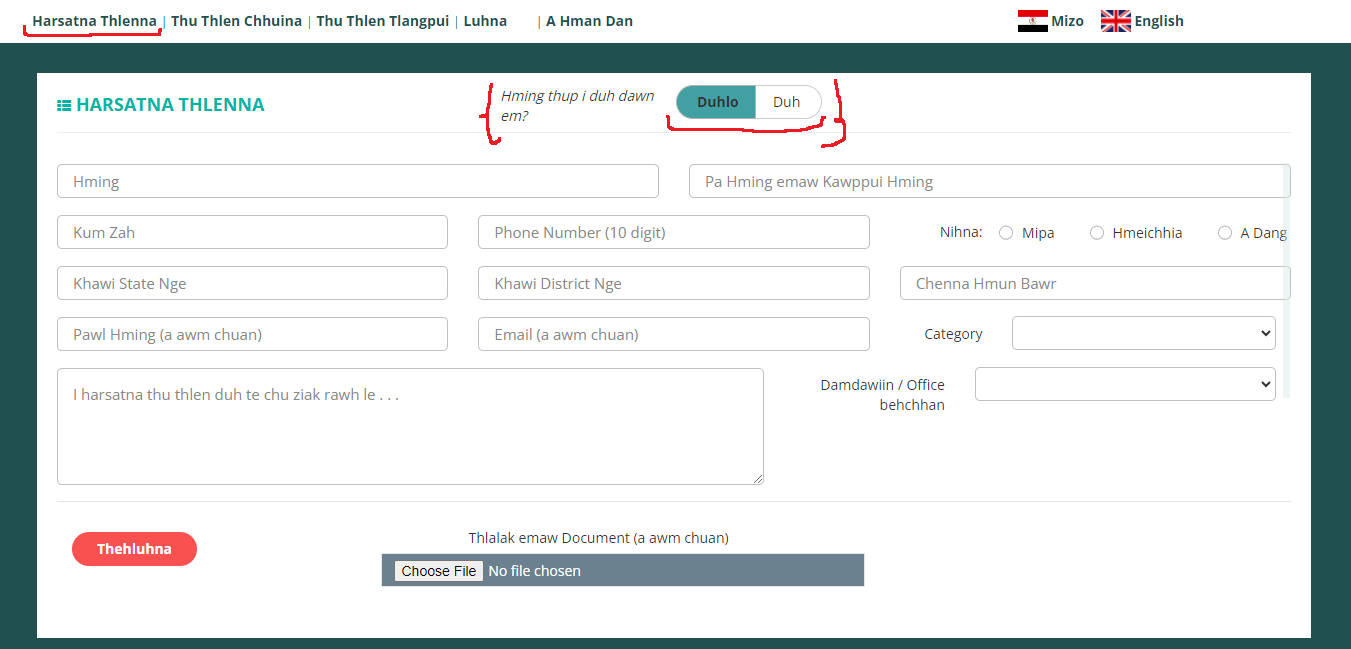1351x649 pixels.
Task: Click Khawi State Nge field
Action: click(252, 283)
